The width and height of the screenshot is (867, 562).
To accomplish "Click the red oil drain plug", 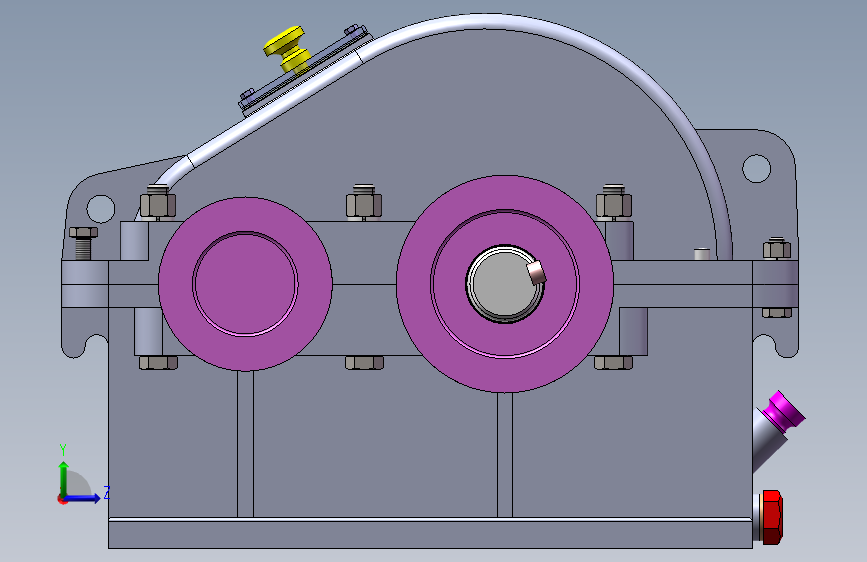I will (x=772, y=517).
